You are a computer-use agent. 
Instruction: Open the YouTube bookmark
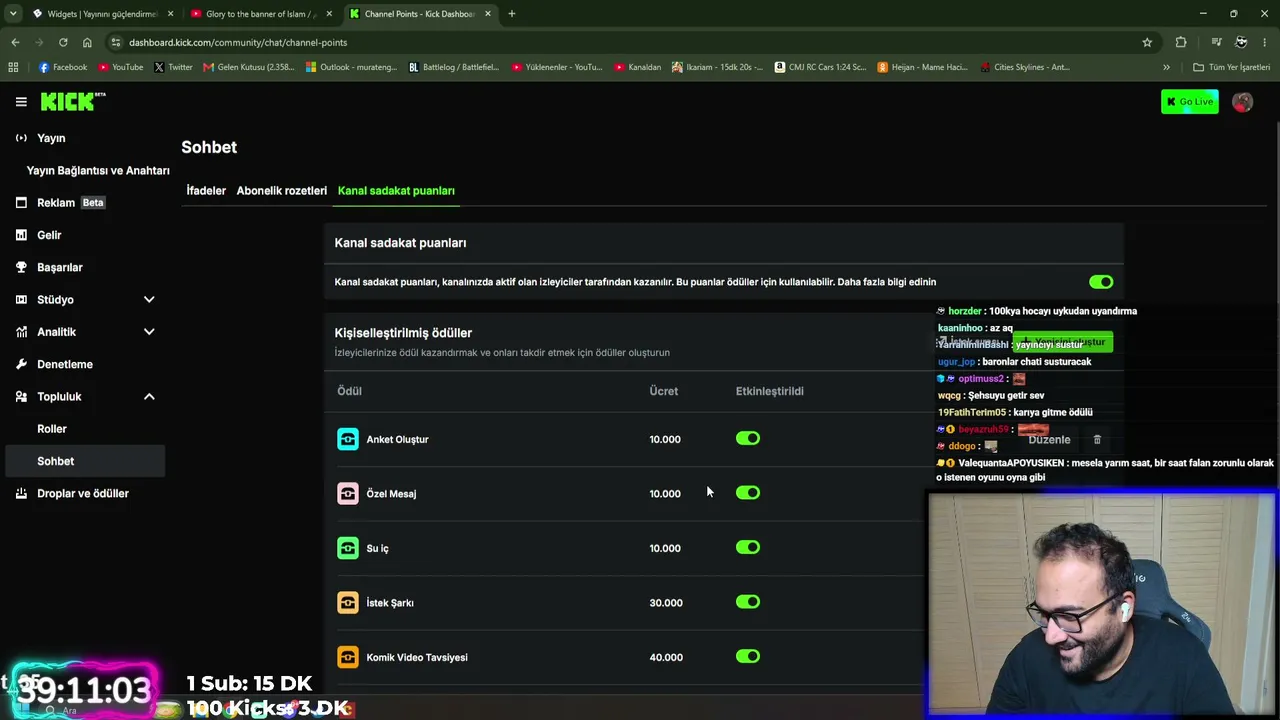pyautogui.click(x=120, y=67)
